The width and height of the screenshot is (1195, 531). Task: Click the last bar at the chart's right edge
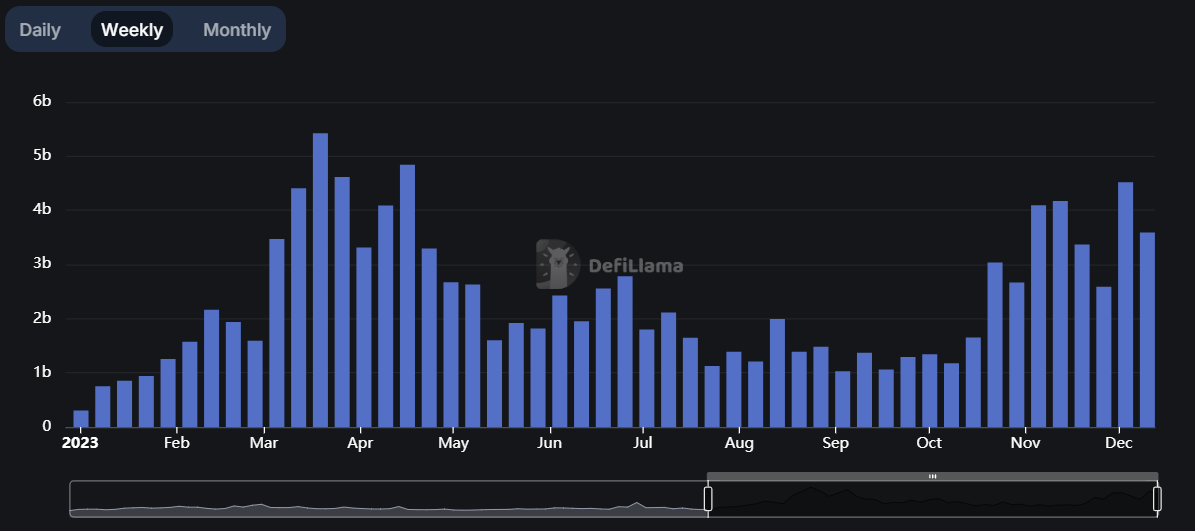coord(1147,330)
